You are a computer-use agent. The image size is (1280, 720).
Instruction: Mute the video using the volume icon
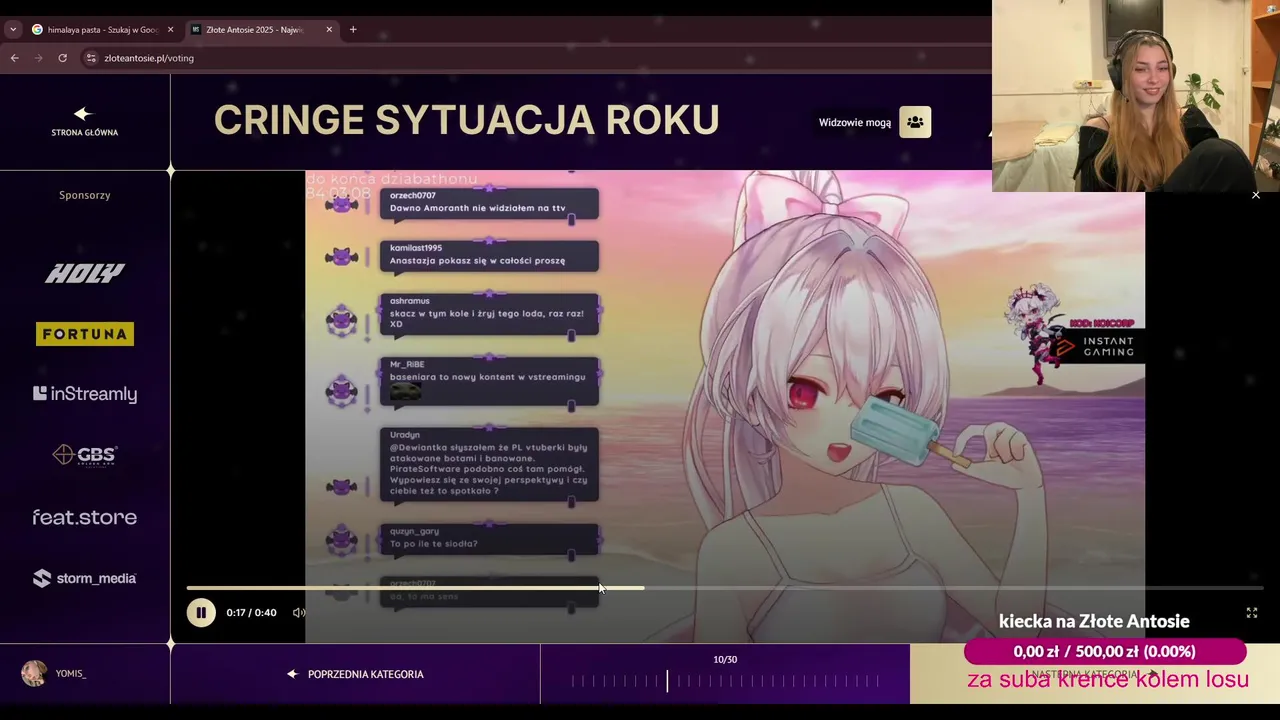coord(298,613)
